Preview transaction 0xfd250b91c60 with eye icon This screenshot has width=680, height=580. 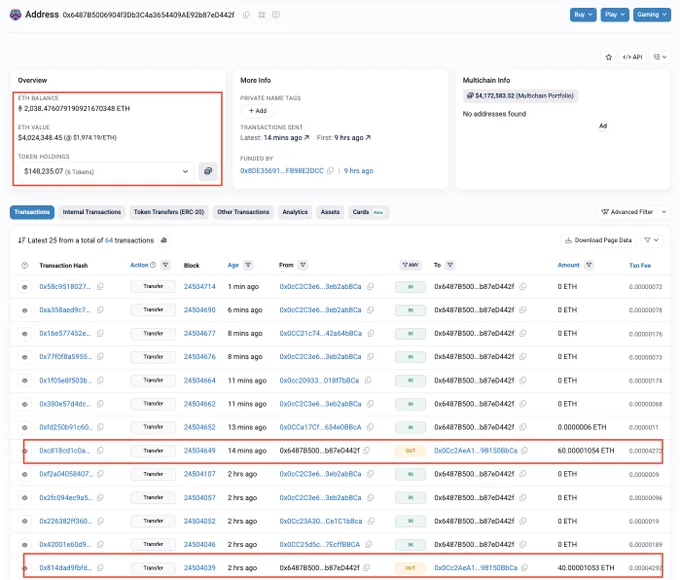point(25,427)
